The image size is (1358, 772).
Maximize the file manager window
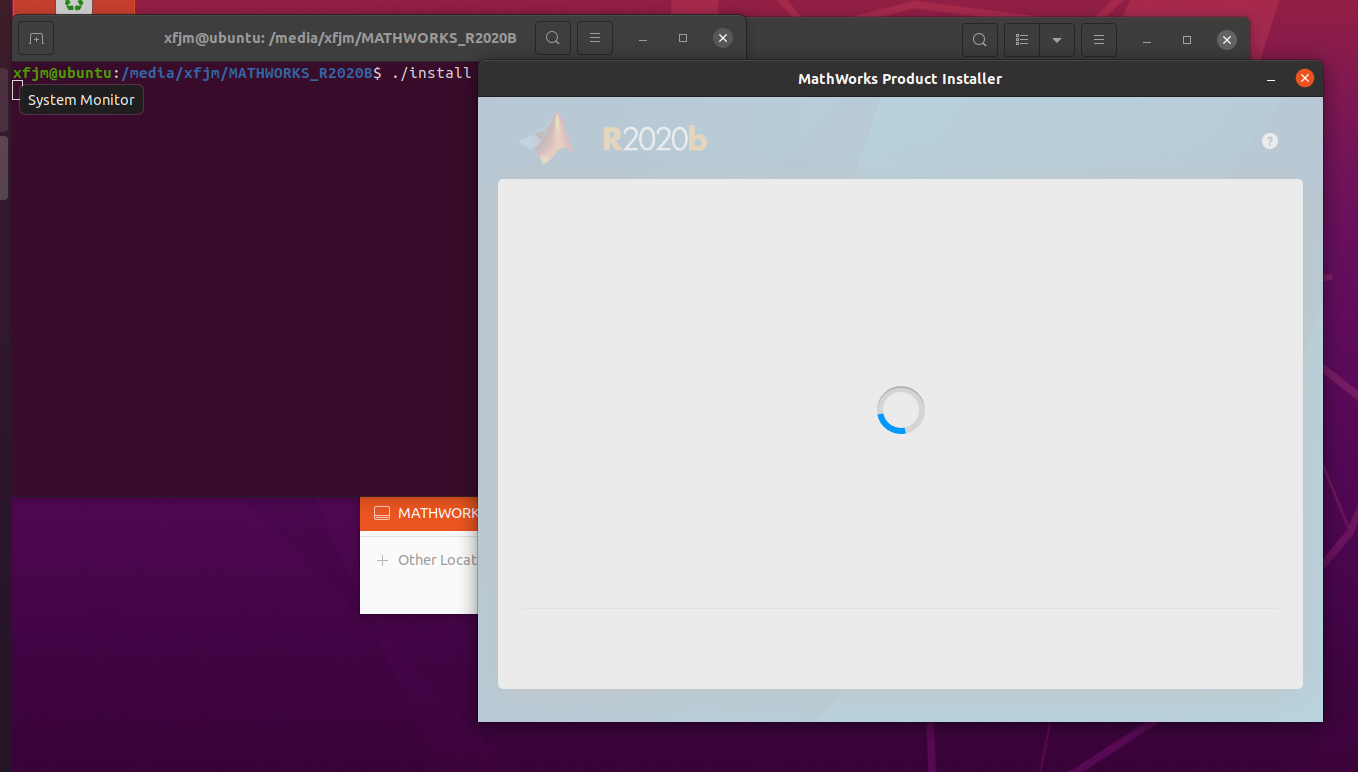(x=1187, y=40)
